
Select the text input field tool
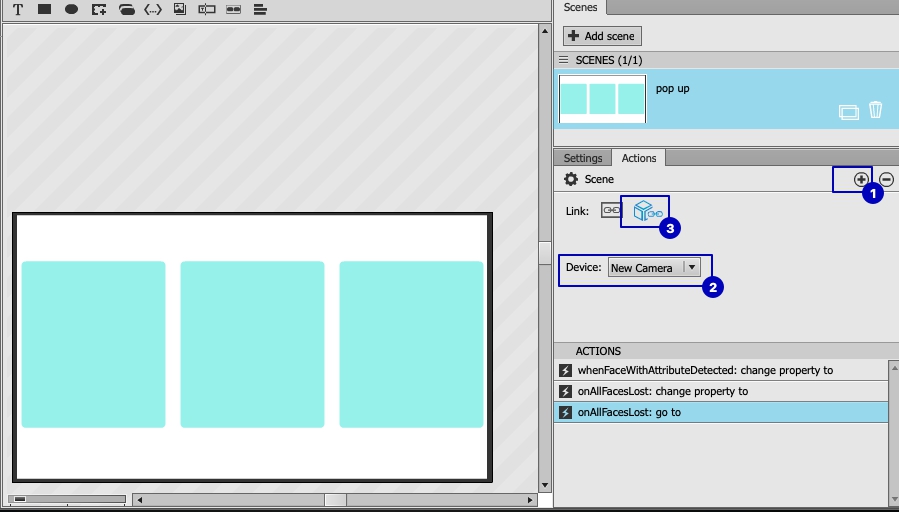click(206, 9)
